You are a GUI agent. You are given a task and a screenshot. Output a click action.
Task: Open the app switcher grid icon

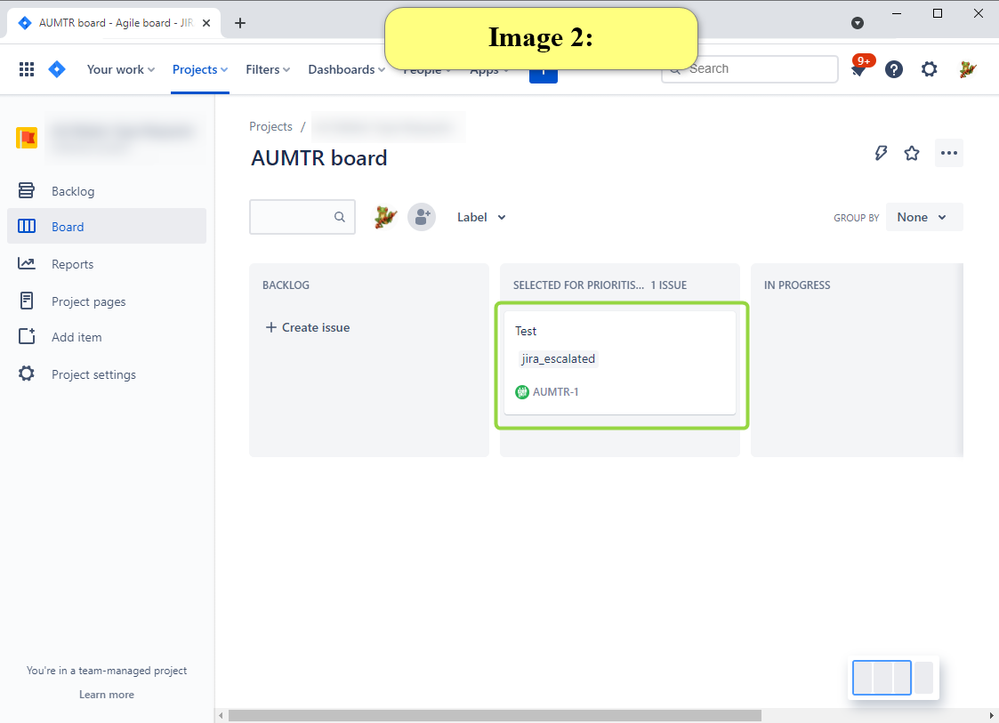tap(26, 69)
